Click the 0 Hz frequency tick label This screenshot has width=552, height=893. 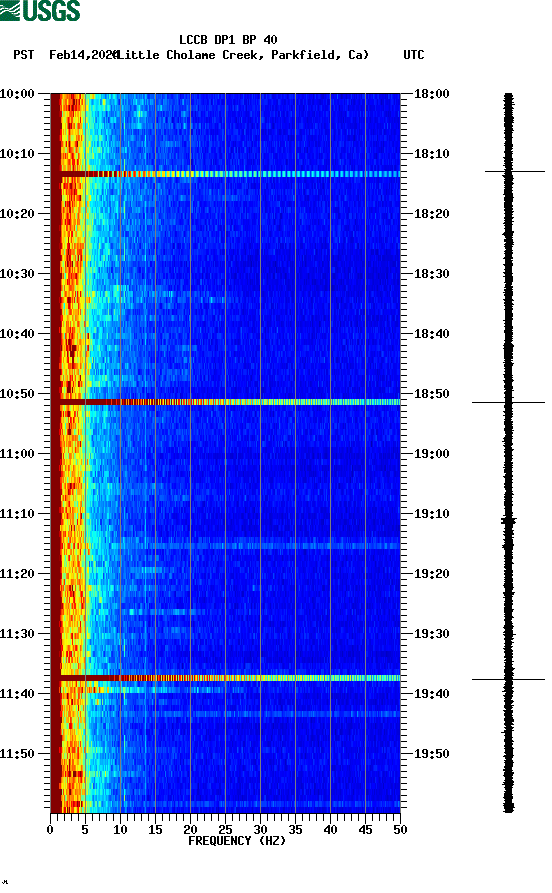[x=50, y=830]
